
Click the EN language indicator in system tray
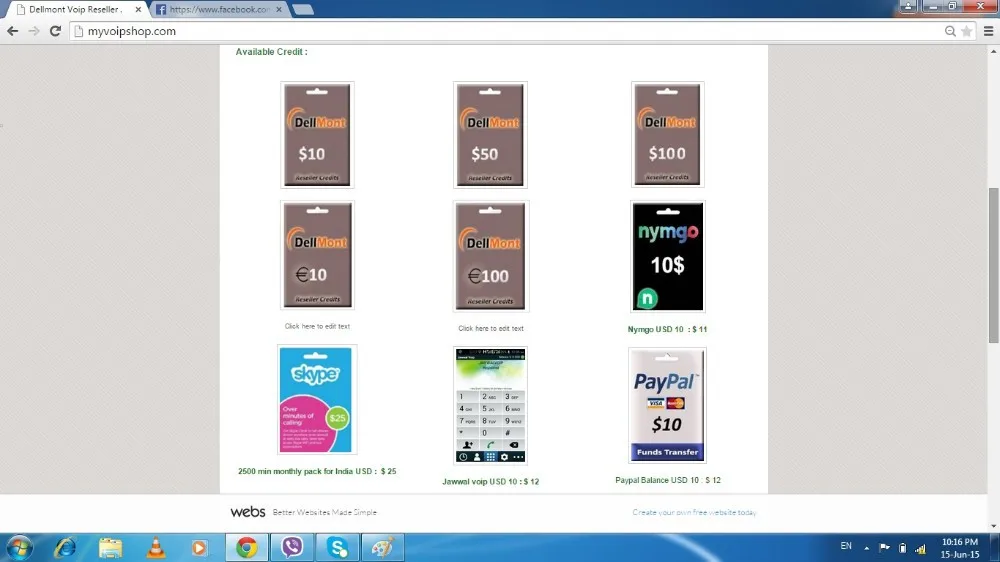pos(846,546)
